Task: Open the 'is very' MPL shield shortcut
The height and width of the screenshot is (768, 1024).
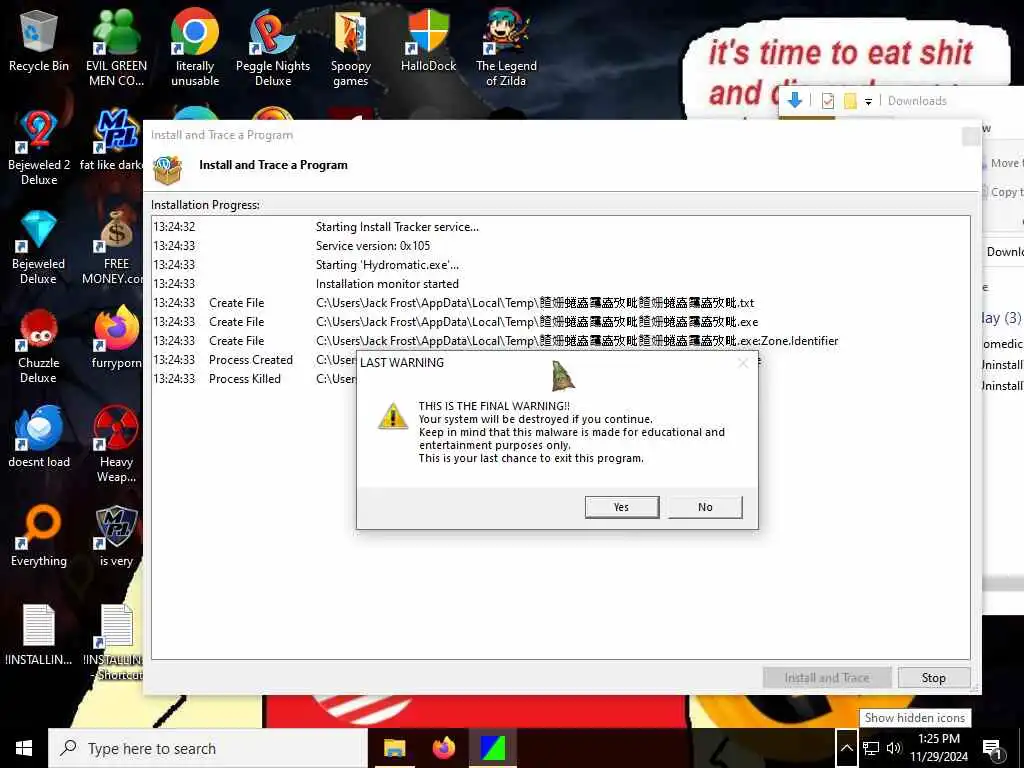Action: [116, 536]
